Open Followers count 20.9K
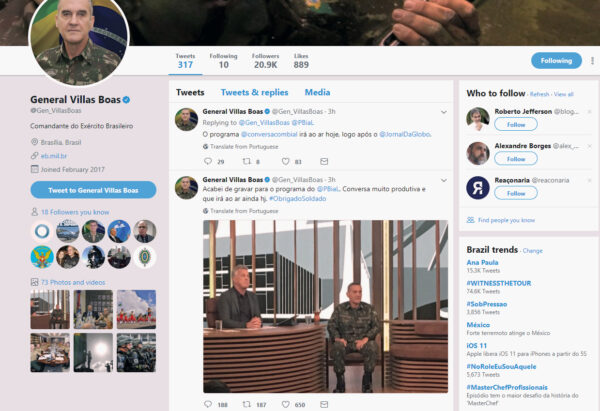The height and width of the screenshot is (411, 600). pyautogui.click(x=266, y=61)
